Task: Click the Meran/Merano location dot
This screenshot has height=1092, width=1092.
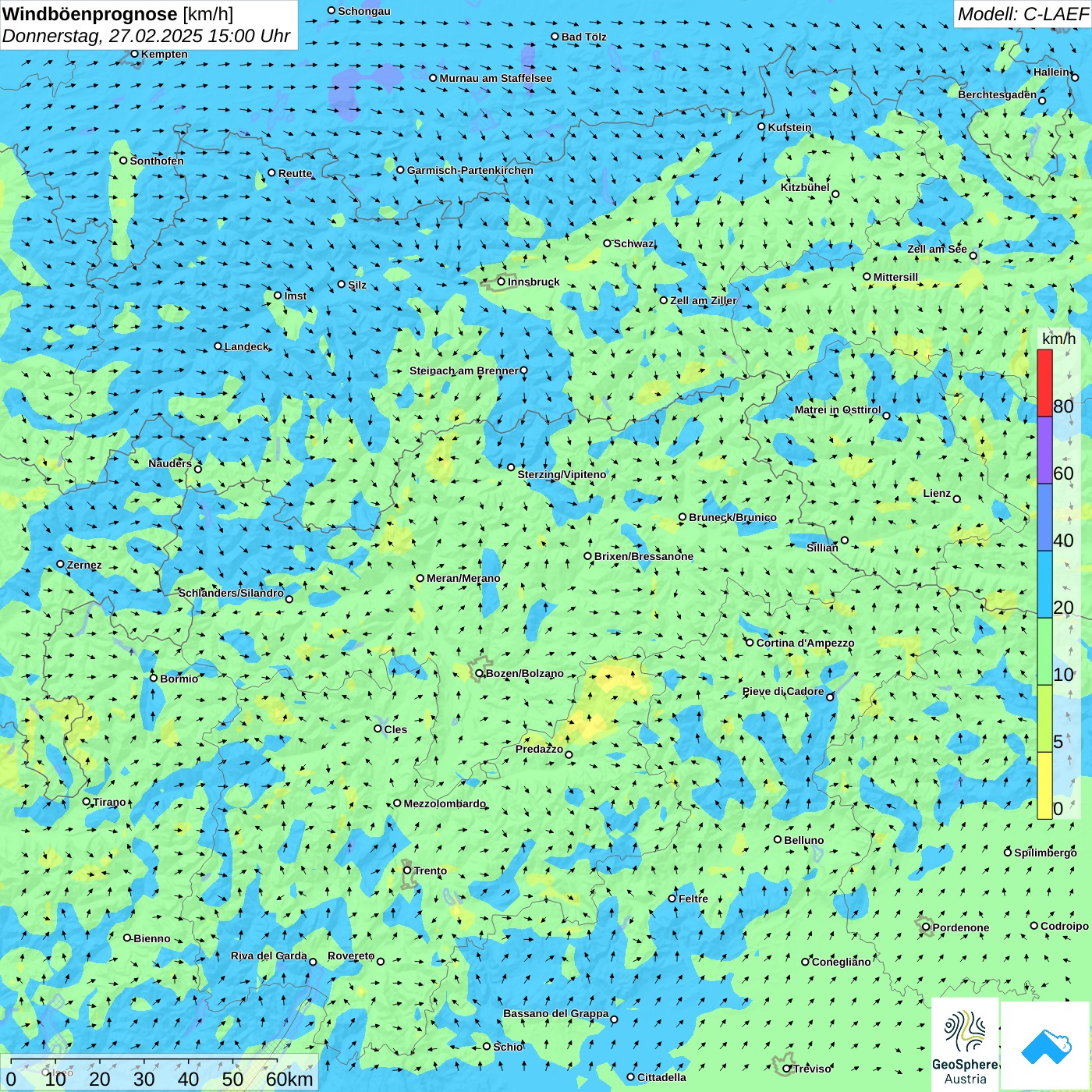Action: 420,578
